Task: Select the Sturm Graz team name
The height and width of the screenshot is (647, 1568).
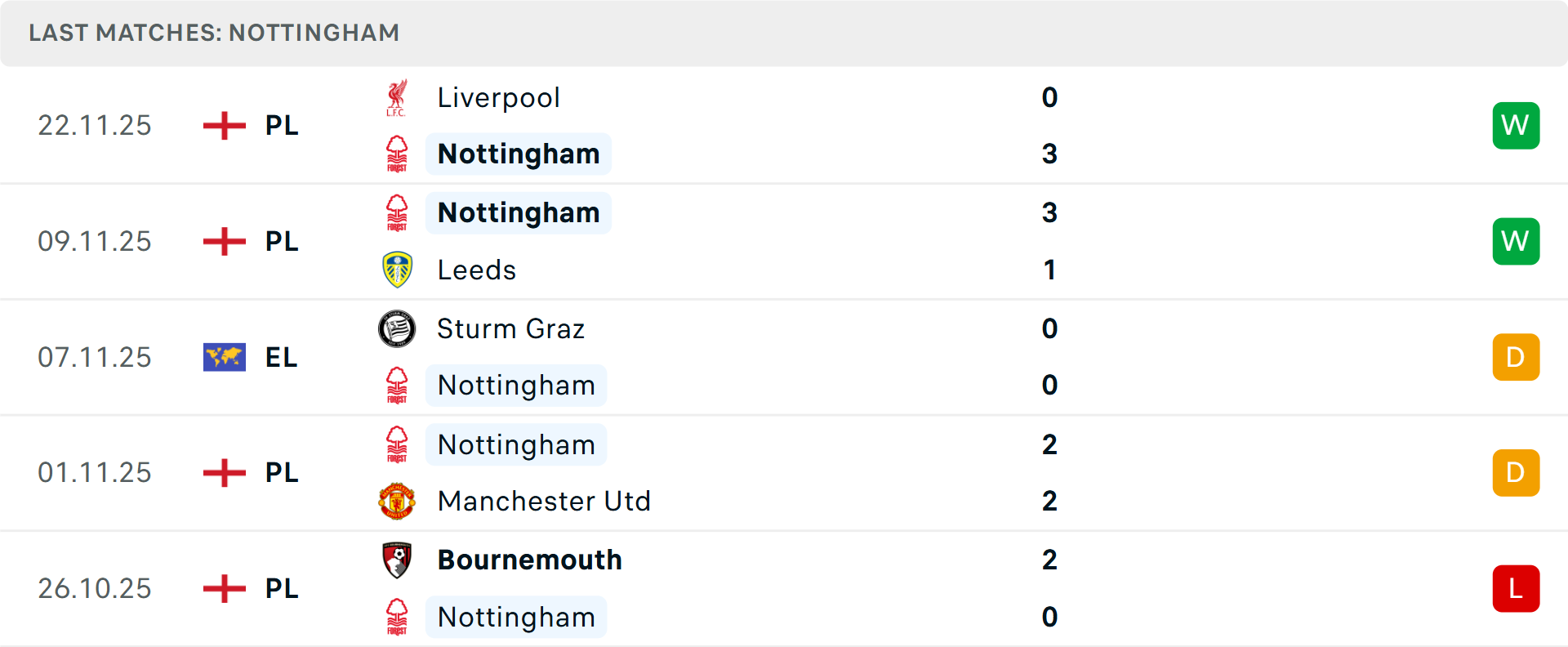Action: (510, 328)
